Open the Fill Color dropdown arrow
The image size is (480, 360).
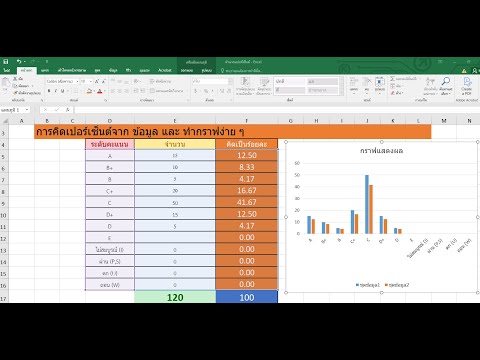[94, 91]
